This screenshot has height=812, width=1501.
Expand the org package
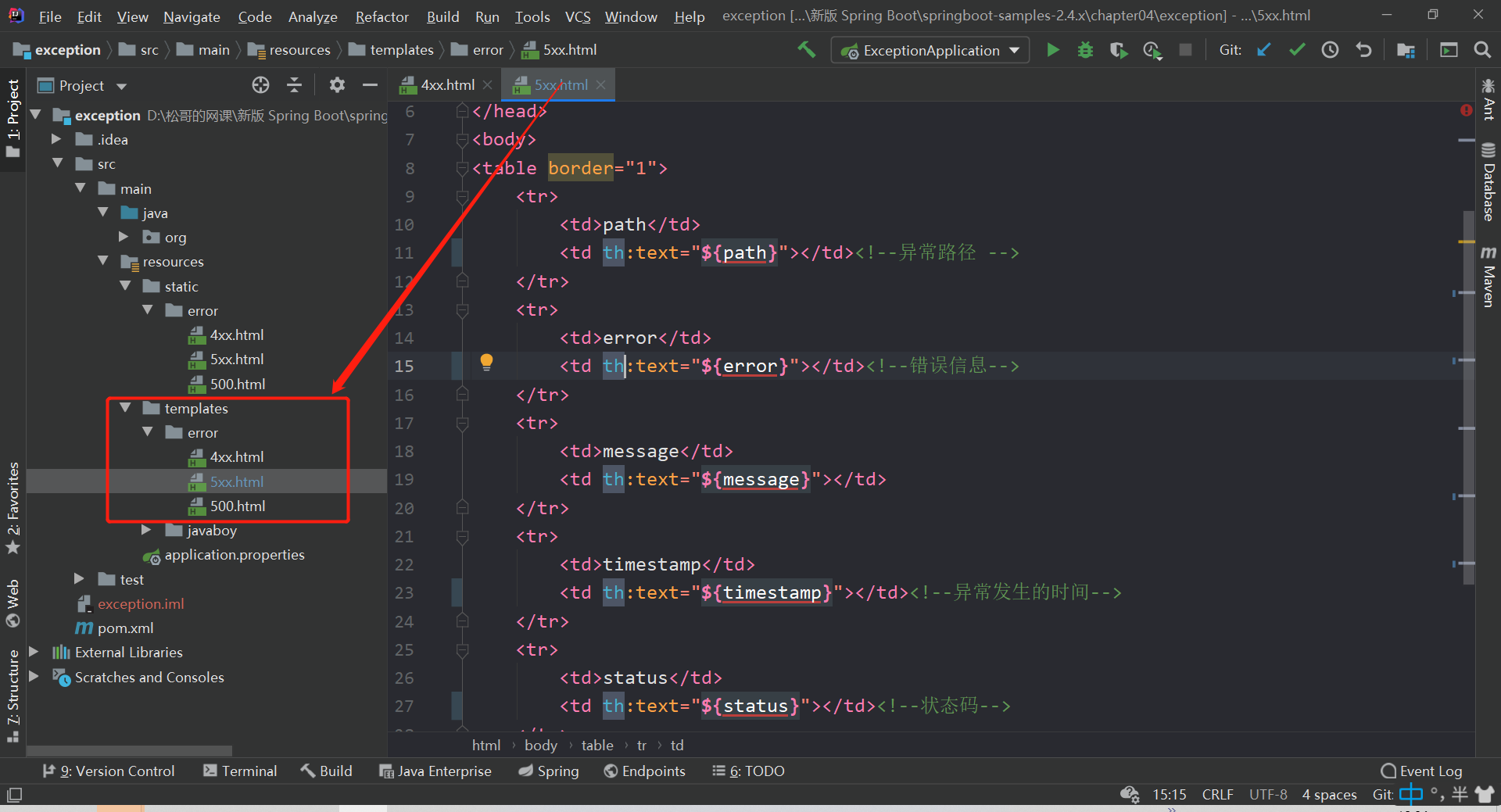point(124,237)
